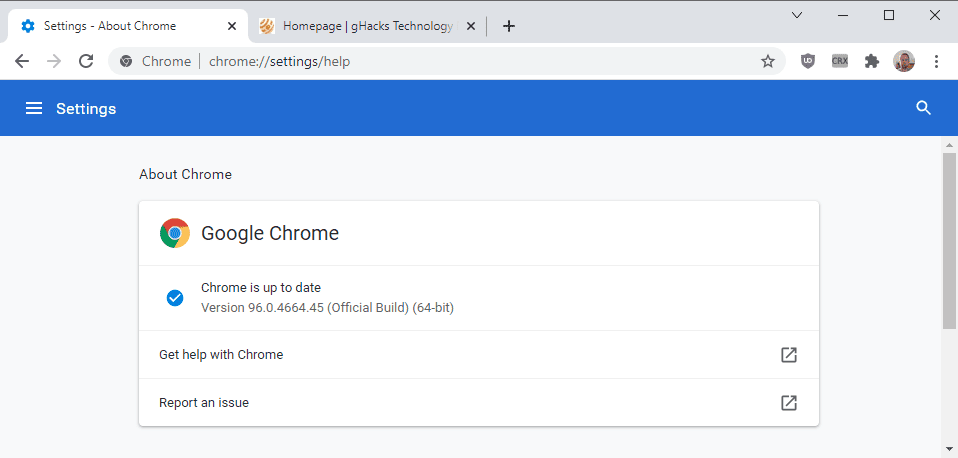The height and width of the screenshot is (458, 958).
Task: Open the Extensions puzzle piece menu
Action: [x=872, y=61]
